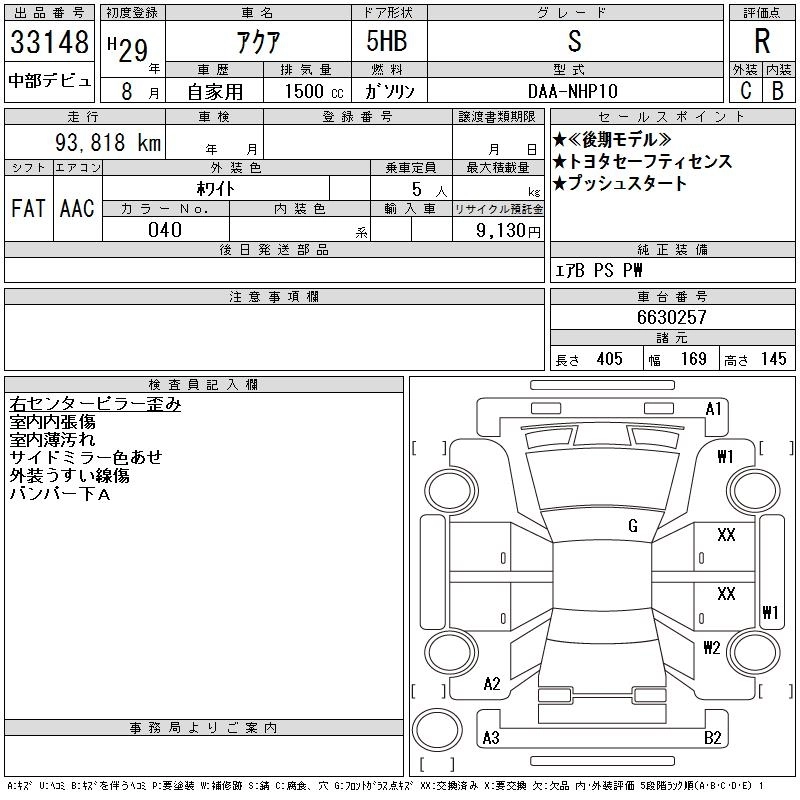The image size is (800, 800).
Task: Select the chassis number 6630257
Action: click(671, 317)
